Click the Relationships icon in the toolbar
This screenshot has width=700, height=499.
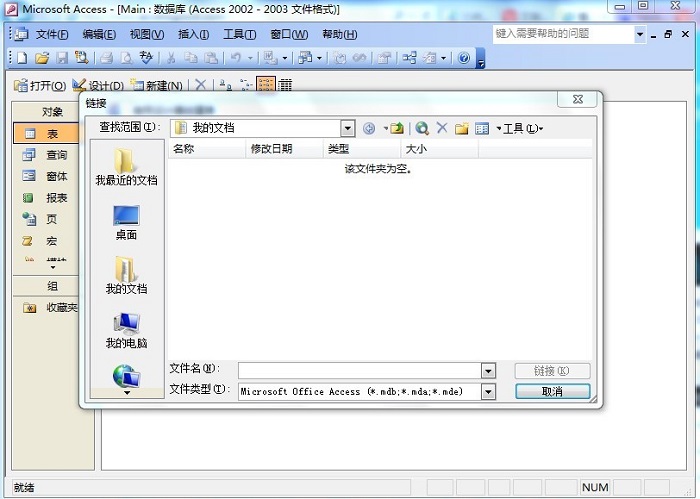pyautogui.click(x=409, y=58)
